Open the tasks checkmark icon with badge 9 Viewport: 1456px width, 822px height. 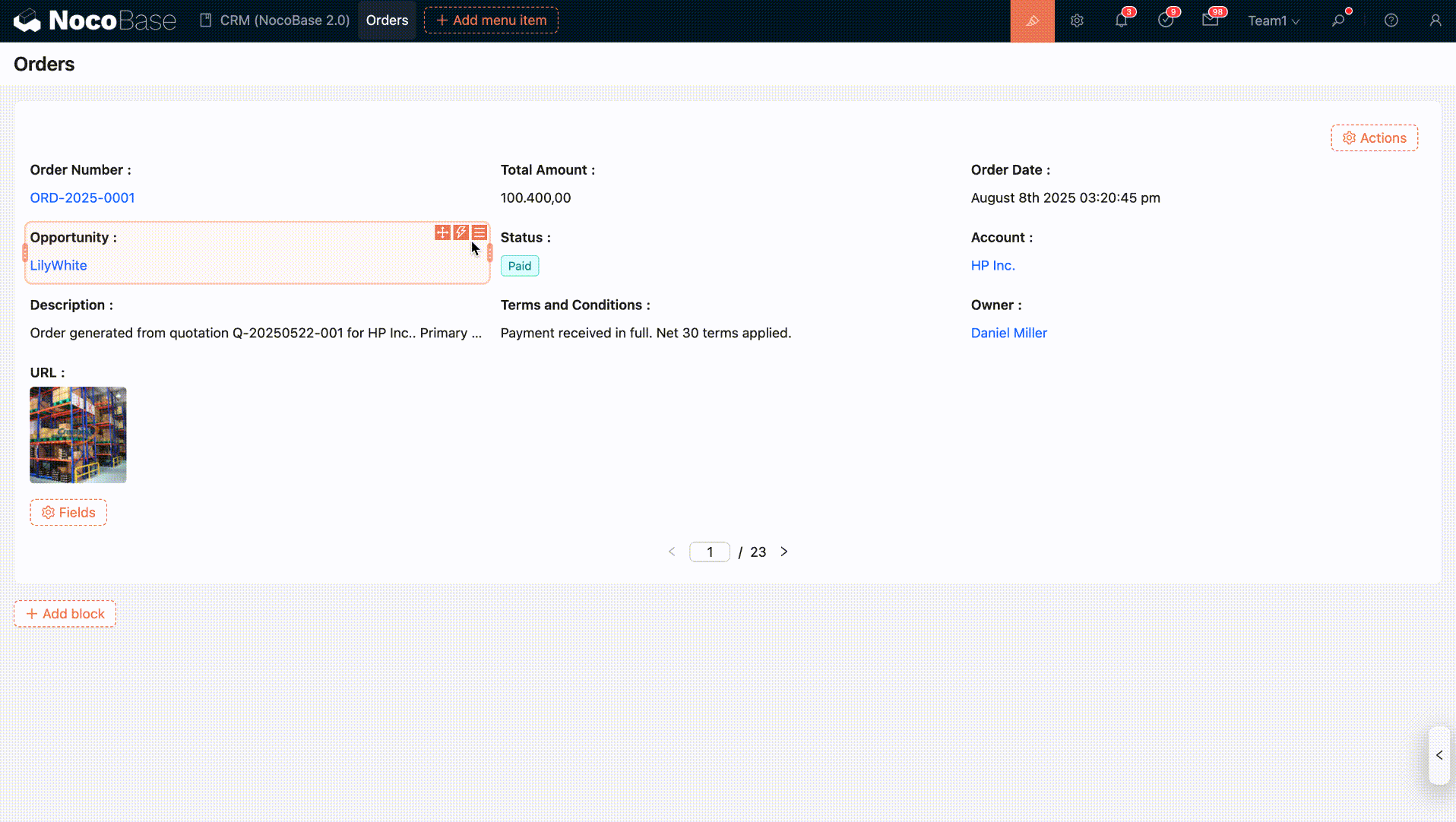coord(1166,21)
